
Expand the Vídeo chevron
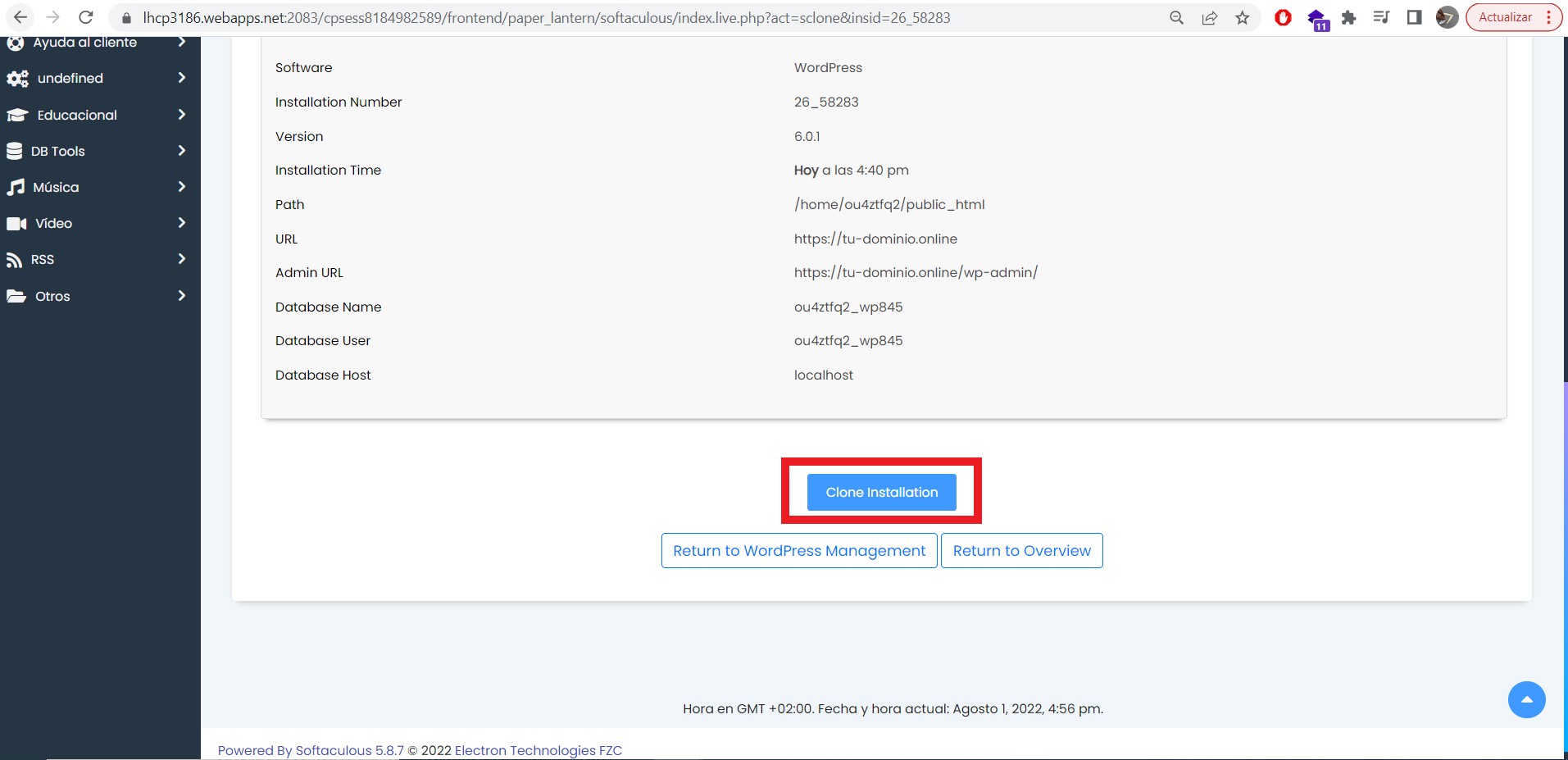coord(182,223)
